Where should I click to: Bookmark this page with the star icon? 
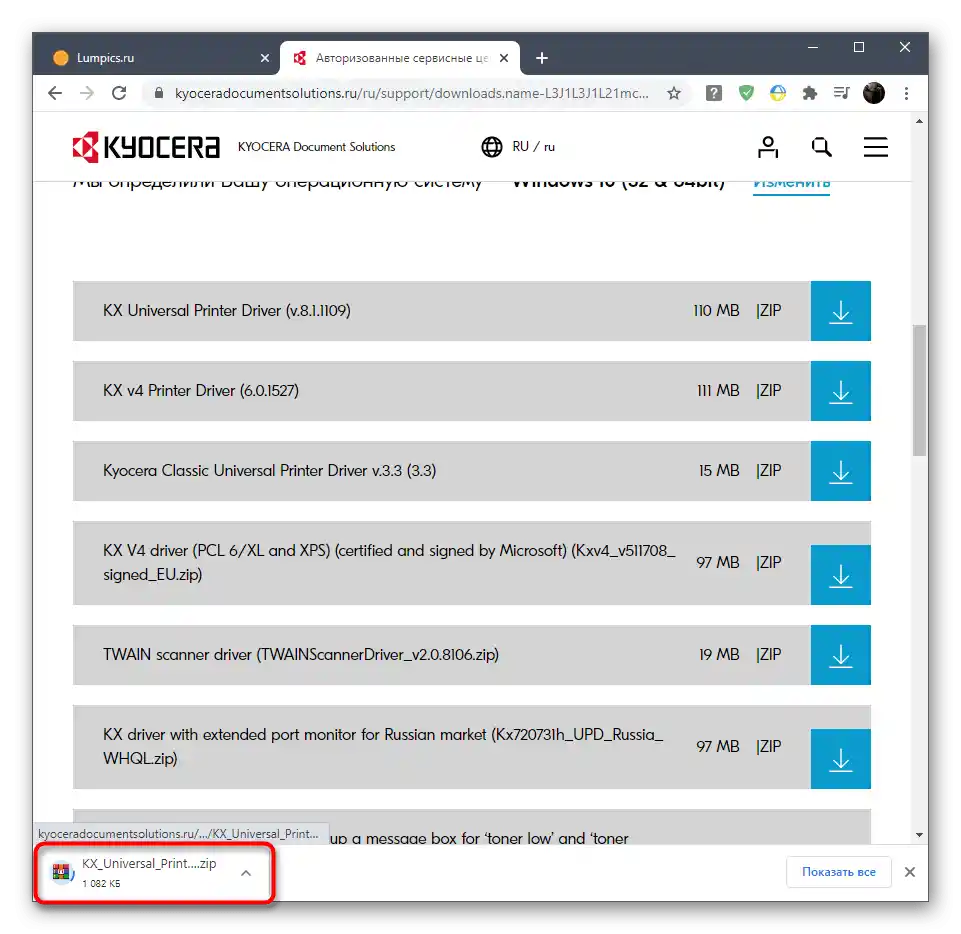coord(674,93)
